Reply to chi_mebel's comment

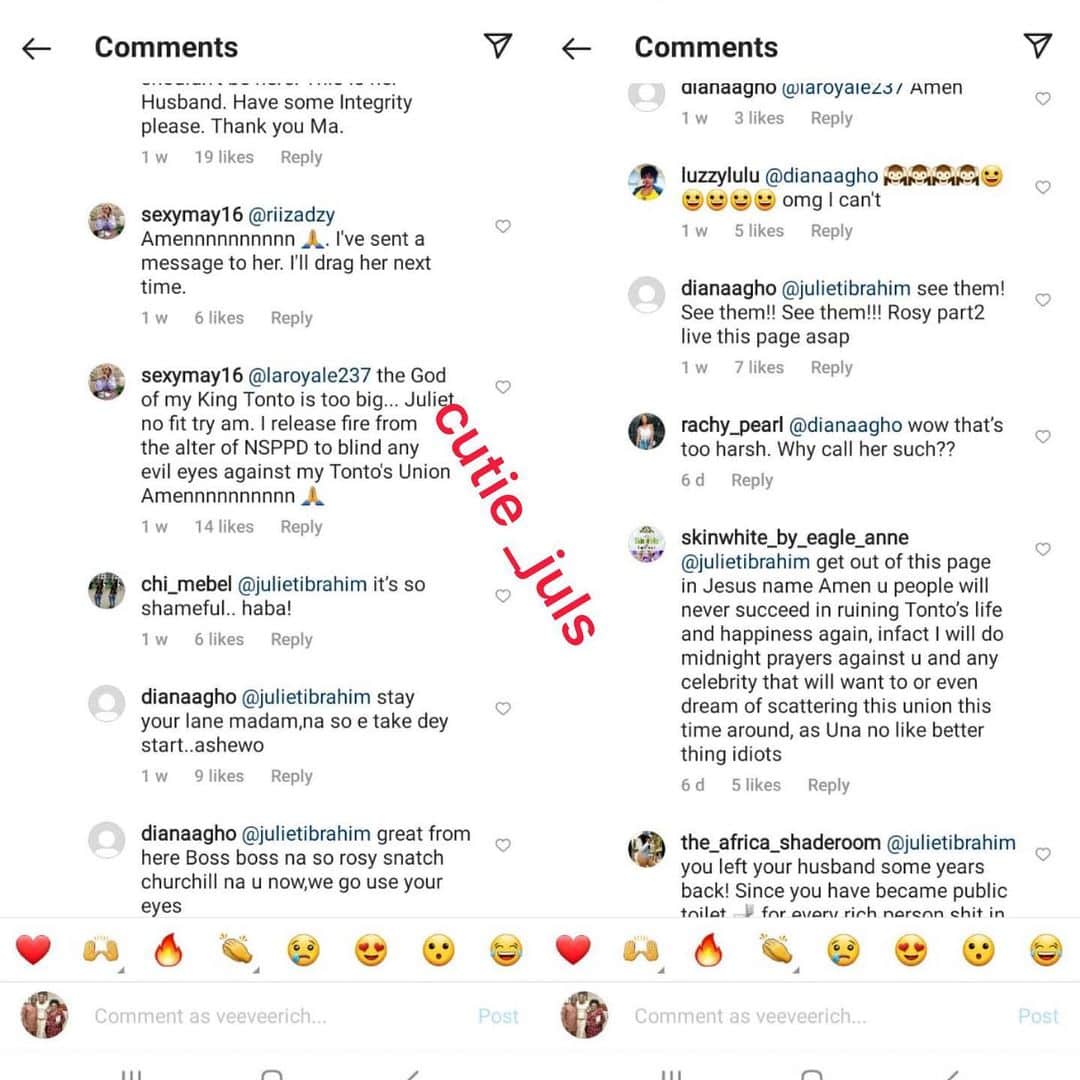coord(291,640)
